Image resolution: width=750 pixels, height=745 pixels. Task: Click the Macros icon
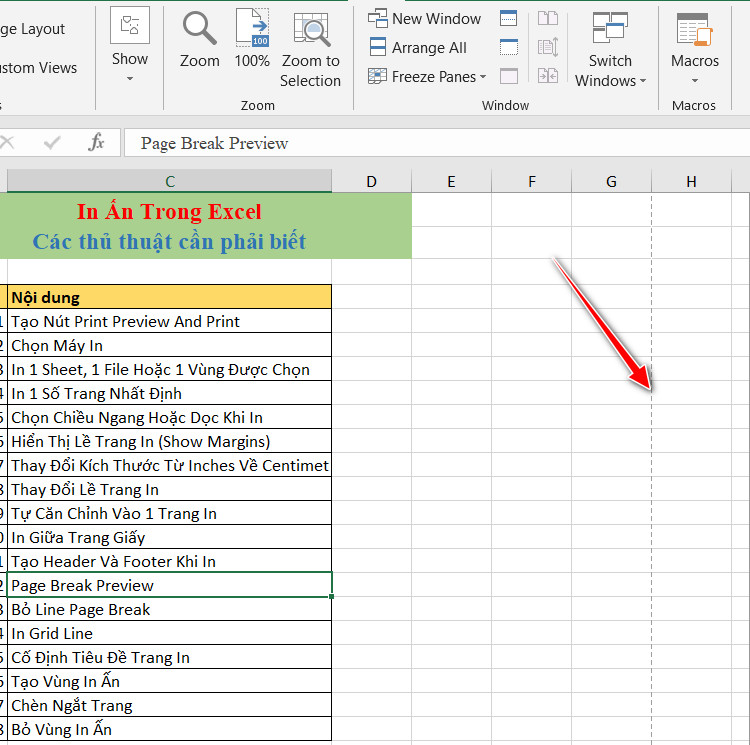pyautogui.click(x=695, y=30)
